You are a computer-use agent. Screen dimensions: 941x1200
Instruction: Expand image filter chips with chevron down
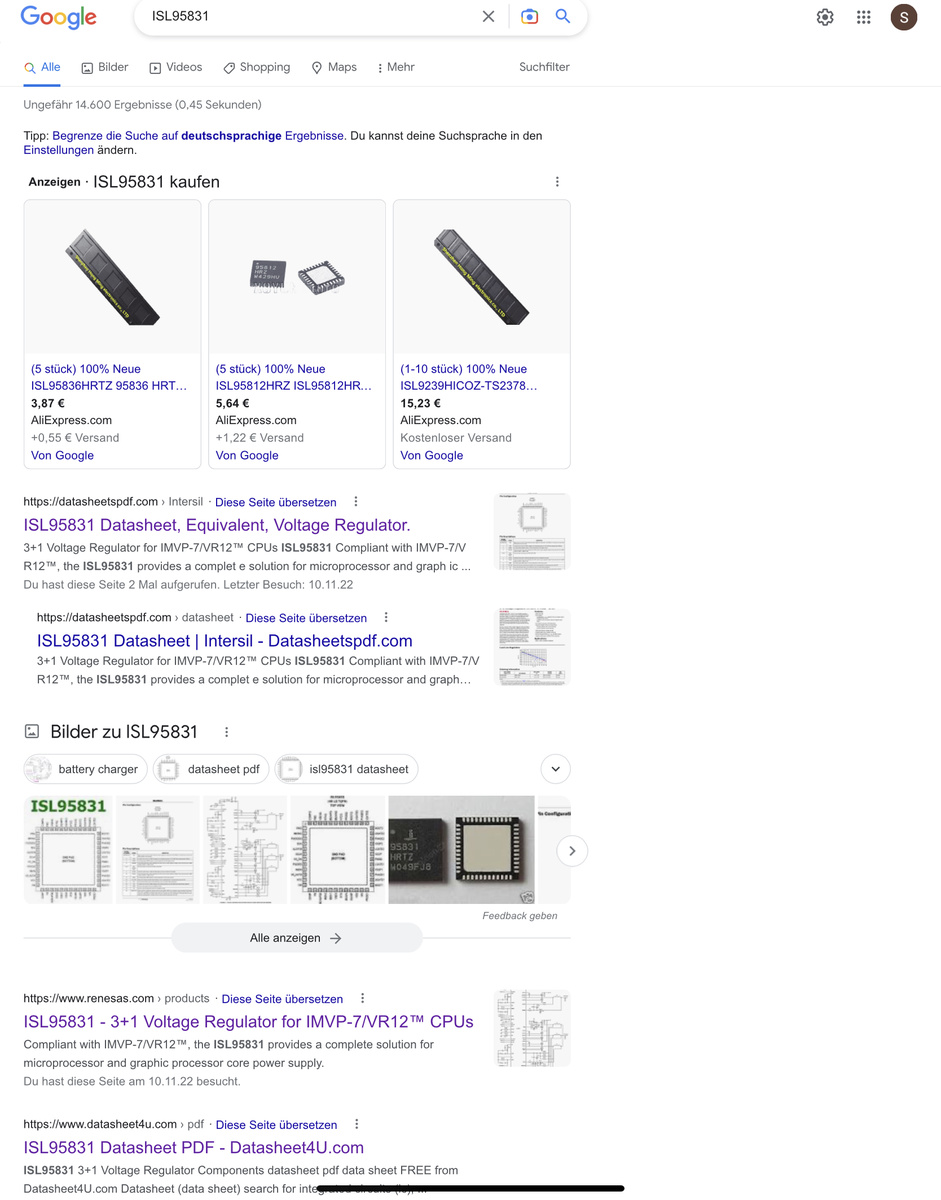[x=555, y=769]
